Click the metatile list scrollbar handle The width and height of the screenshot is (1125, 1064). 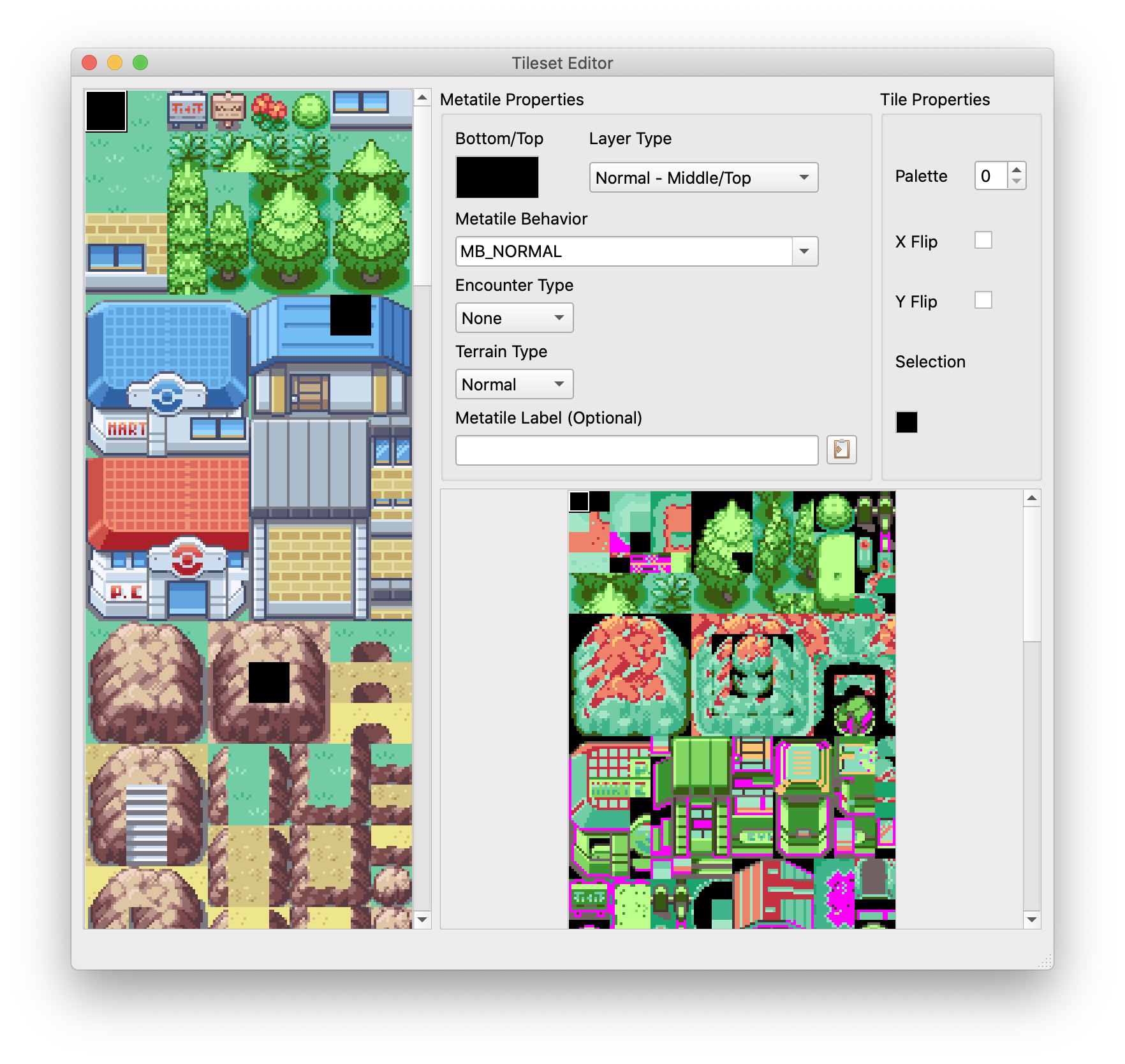[422, 196]
